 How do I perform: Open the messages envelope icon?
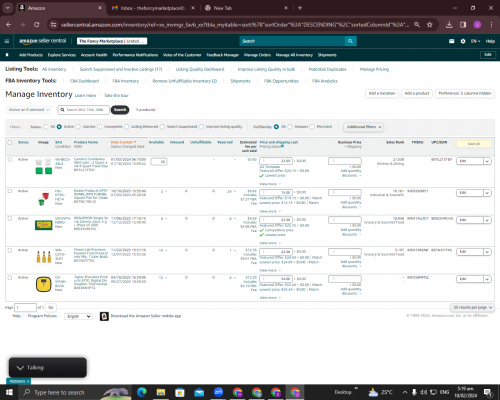click(x=451, y=41)
